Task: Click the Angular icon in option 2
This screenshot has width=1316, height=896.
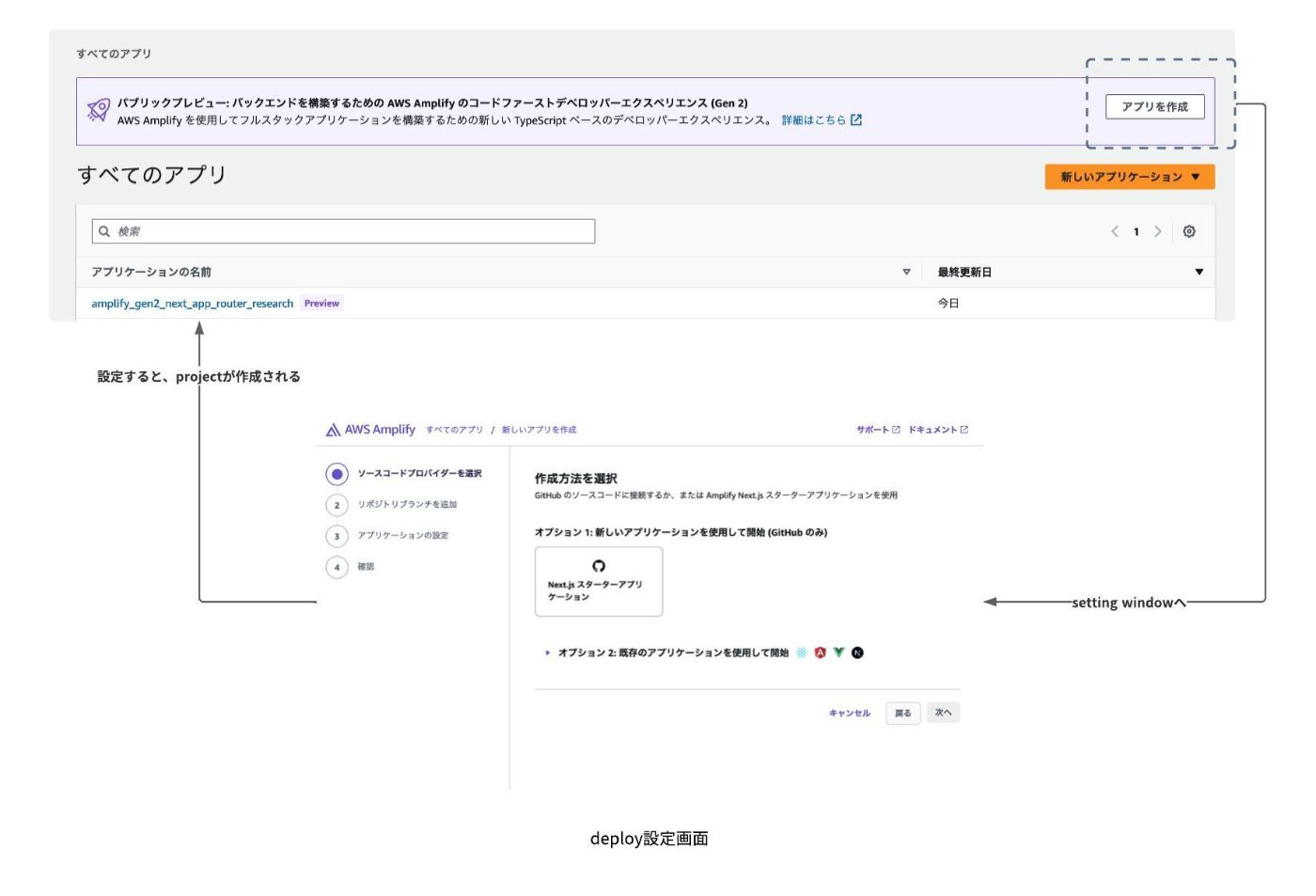Action: tap(820, 652)
